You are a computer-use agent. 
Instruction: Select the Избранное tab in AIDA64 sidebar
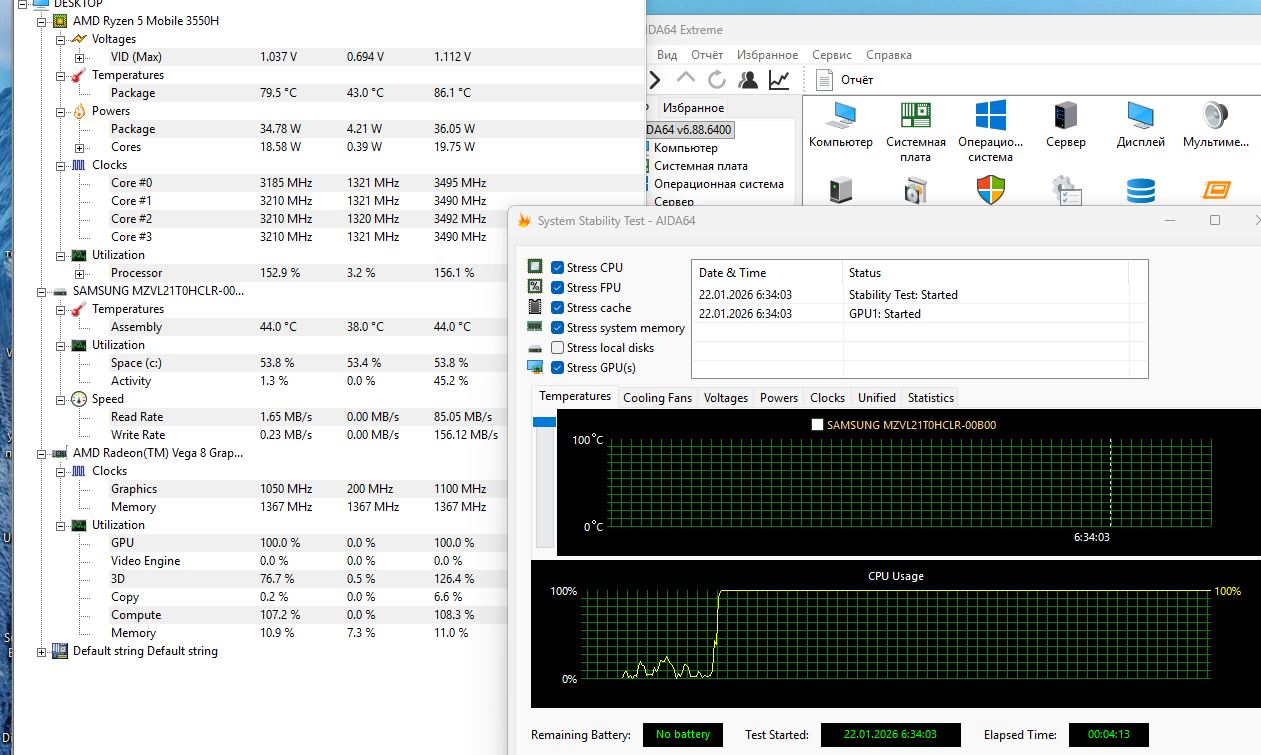coord(692,108)
